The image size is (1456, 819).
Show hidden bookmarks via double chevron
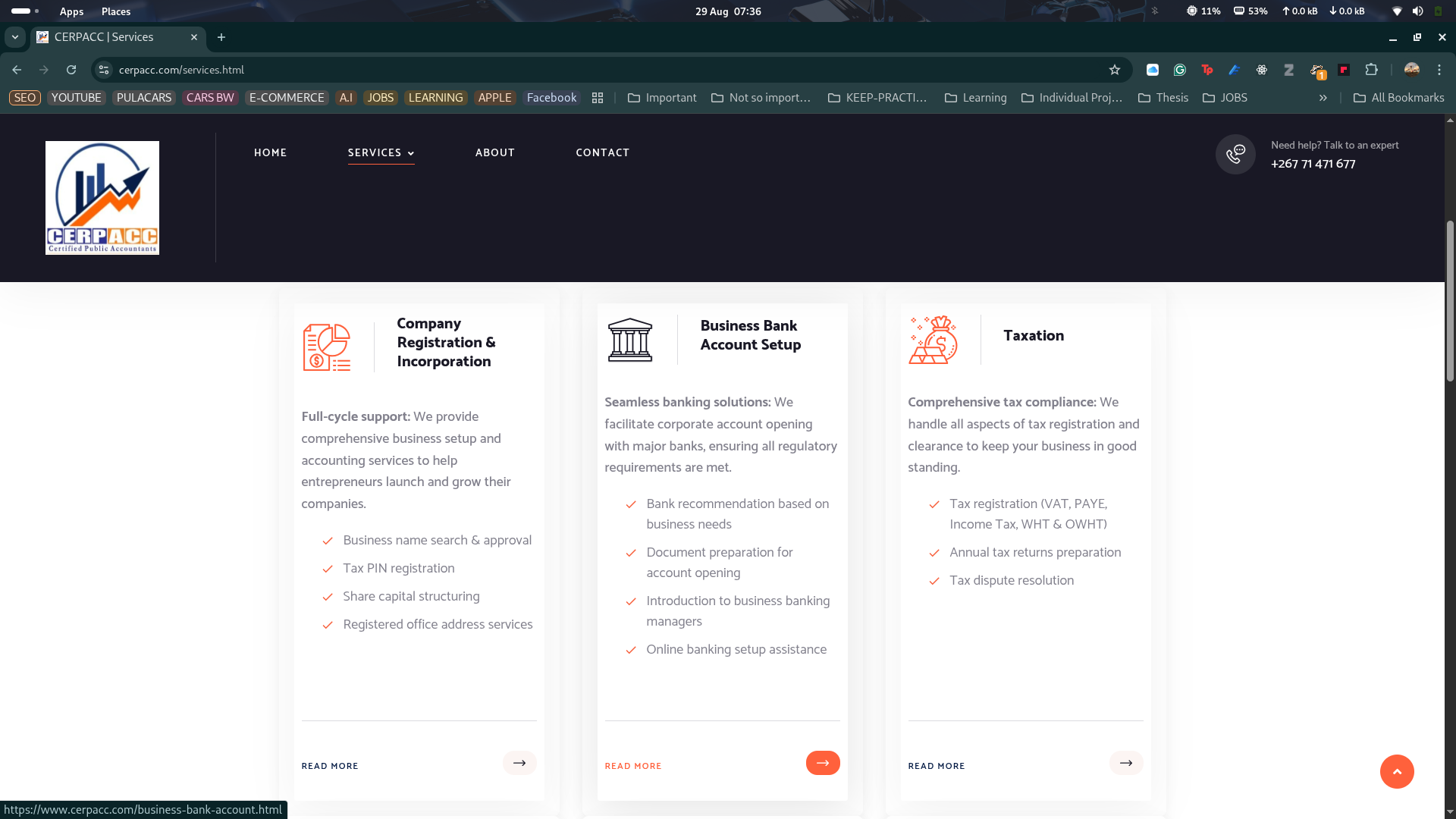(1323, 98)
